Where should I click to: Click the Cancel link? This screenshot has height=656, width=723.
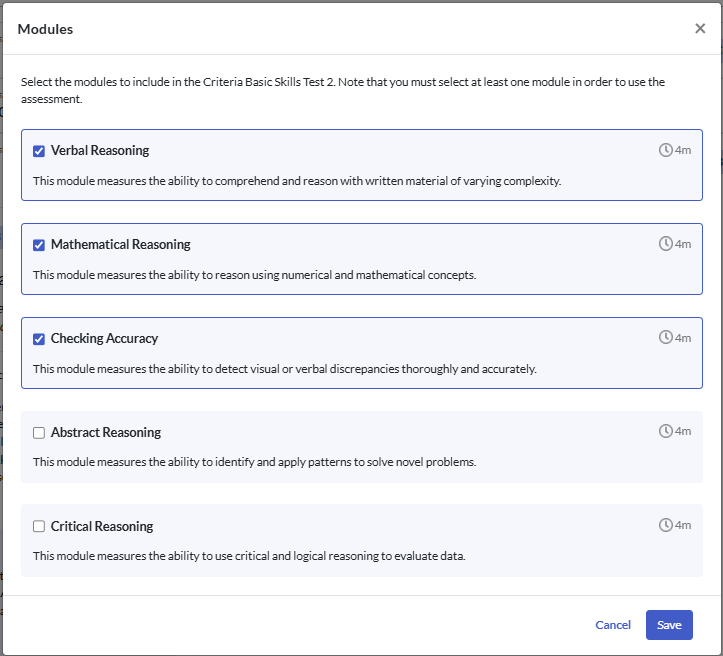(613, 625)
